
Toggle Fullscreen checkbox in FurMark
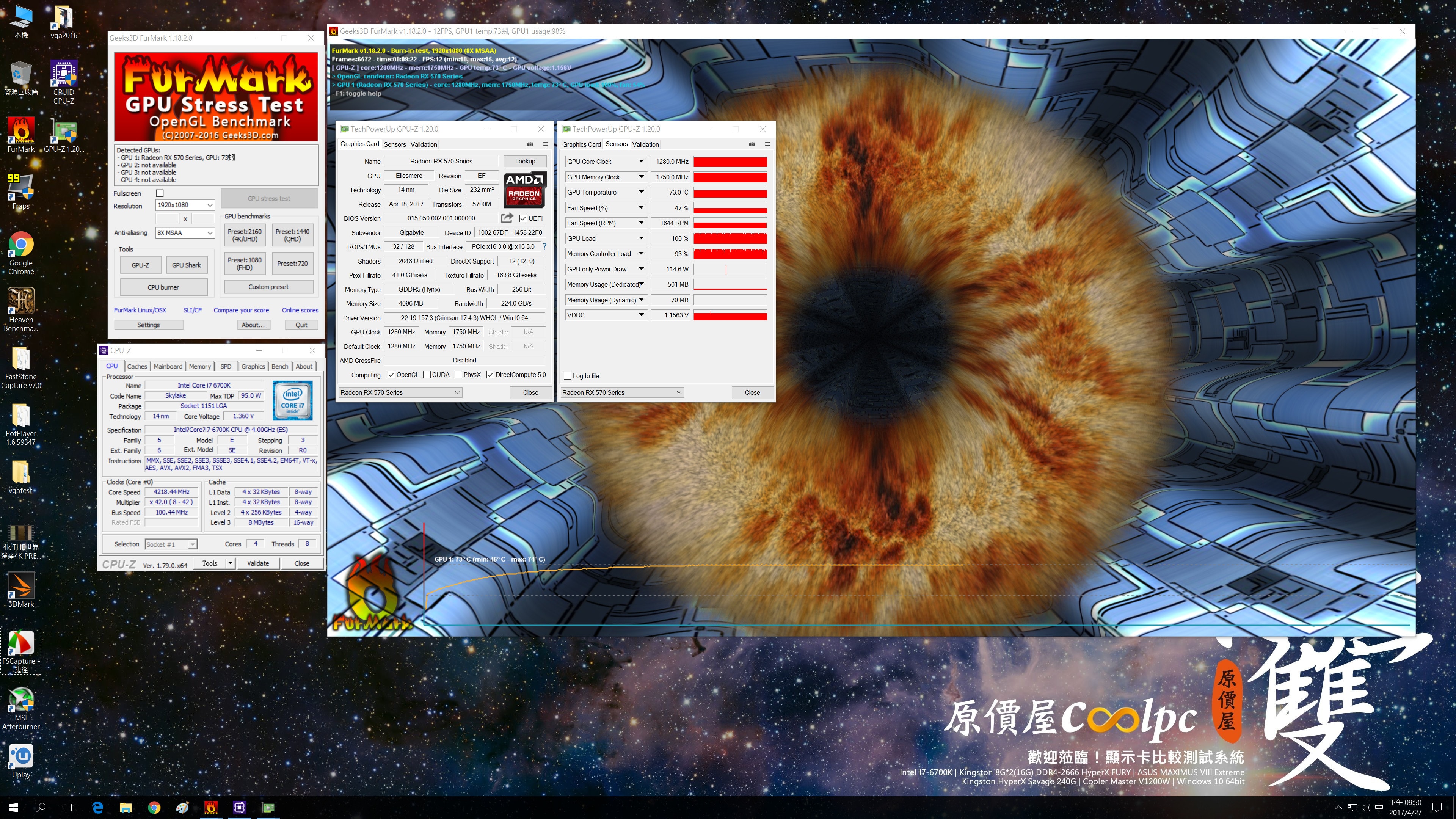pyautogui.click(x=160, y=193)
